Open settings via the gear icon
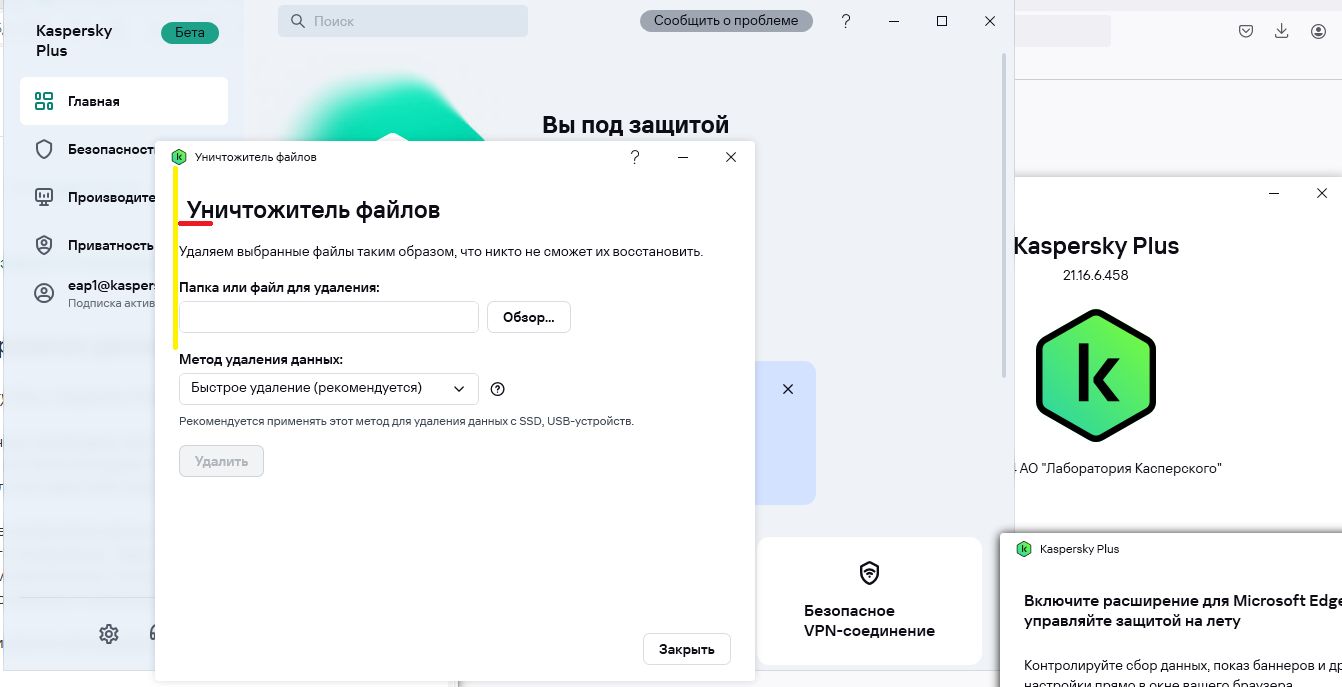 tap(109, 633)
